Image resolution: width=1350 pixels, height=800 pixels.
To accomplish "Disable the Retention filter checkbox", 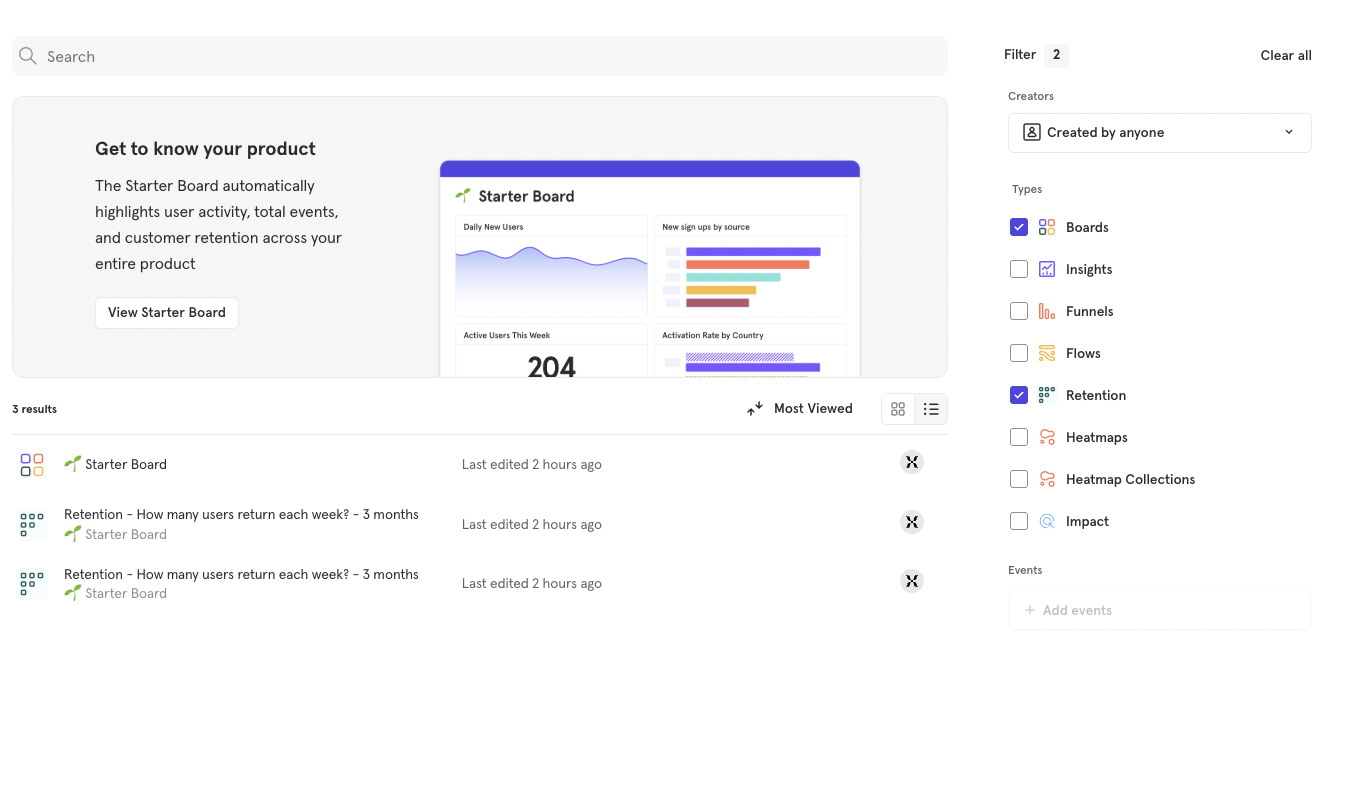I will coord(1018,395).
